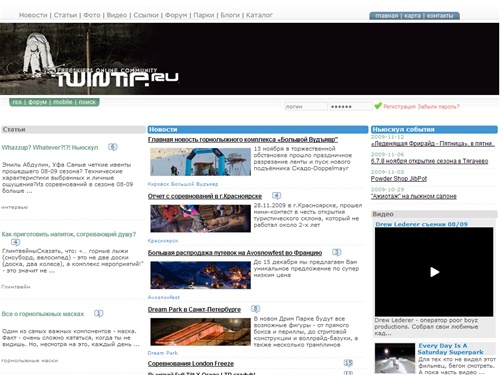Open Dream Park в Санкт-Петербурге headline
This screenshot has height=375, width=500.
(194, 309)
